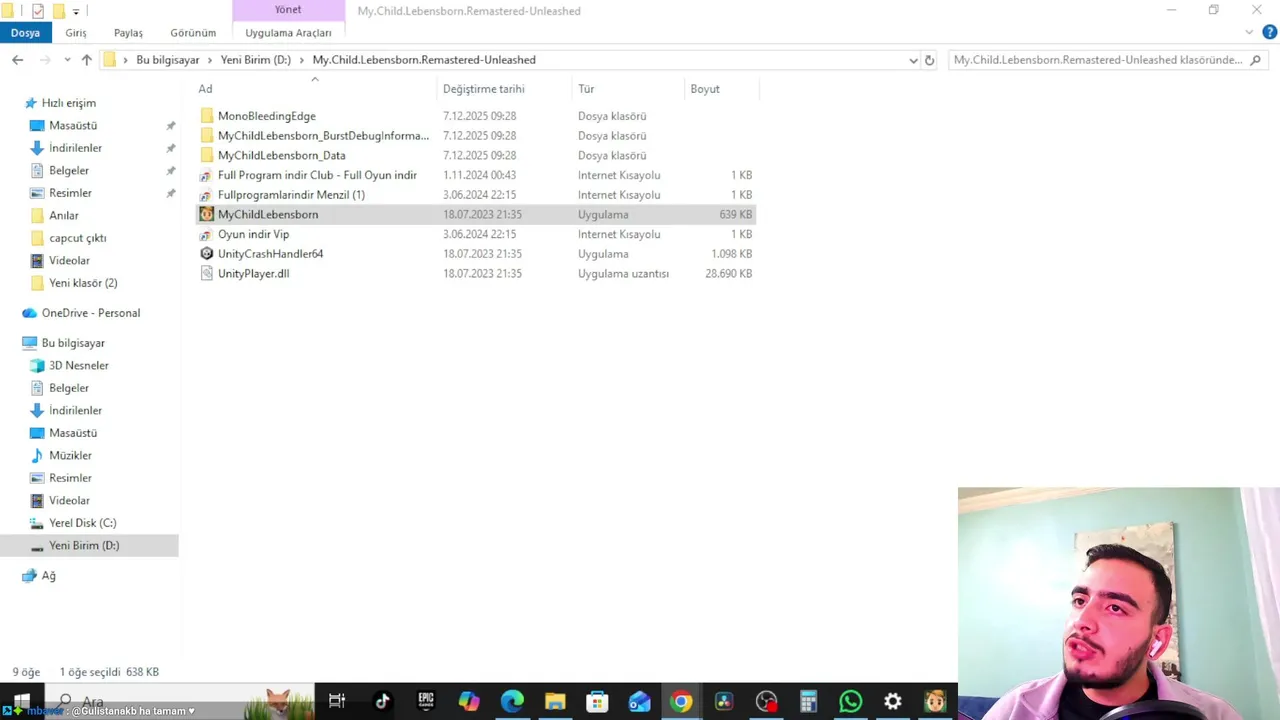Image resolution: width=1280 pixels, height=720 pixels.
Task: Click the Yönet contextual tab header
Action: point(288,10)
